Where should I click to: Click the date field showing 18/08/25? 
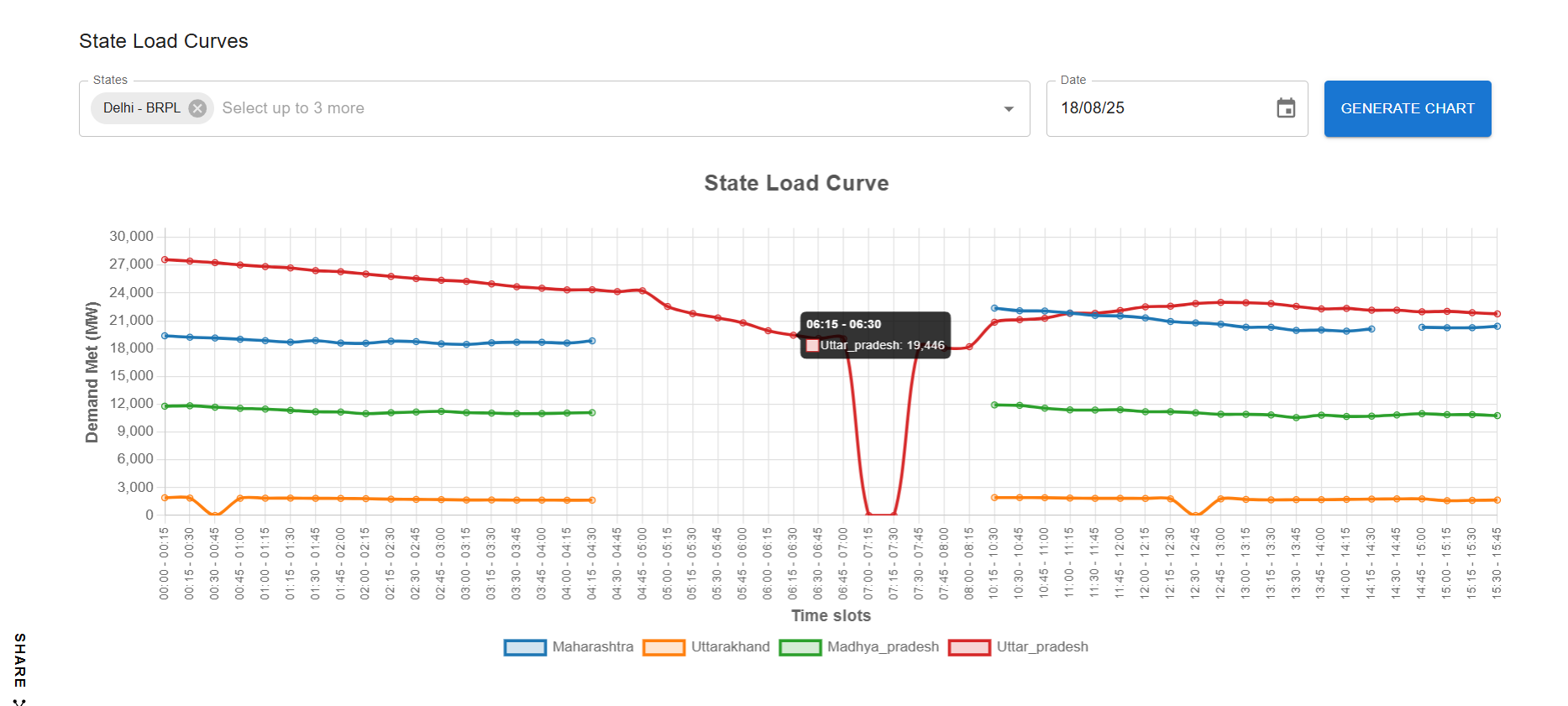[x=1159, y=108]
